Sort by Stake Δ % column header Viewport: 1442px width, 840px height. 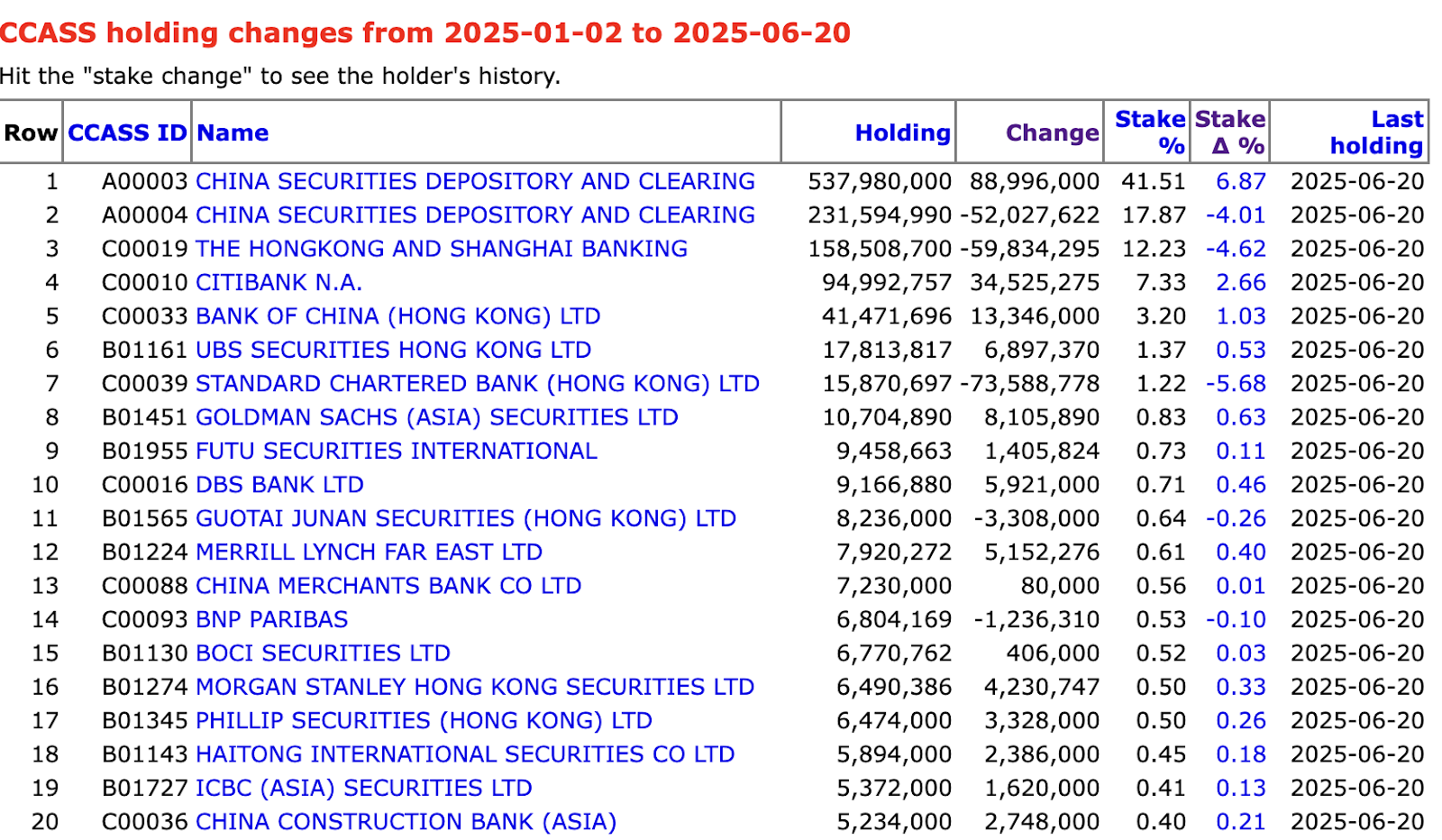click(1230, 132)
